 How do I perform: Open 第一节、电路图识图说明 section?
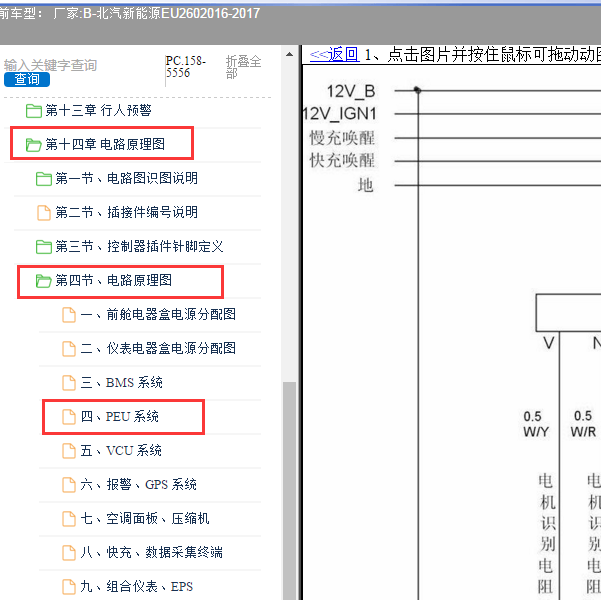pos(126,178)
